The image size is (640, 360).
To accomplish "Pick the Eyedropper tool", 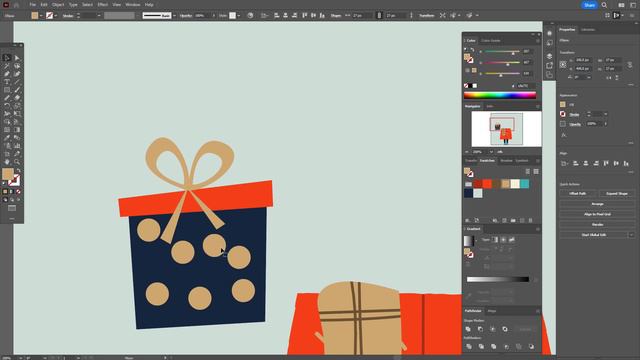I will click(x=7, y=138).
